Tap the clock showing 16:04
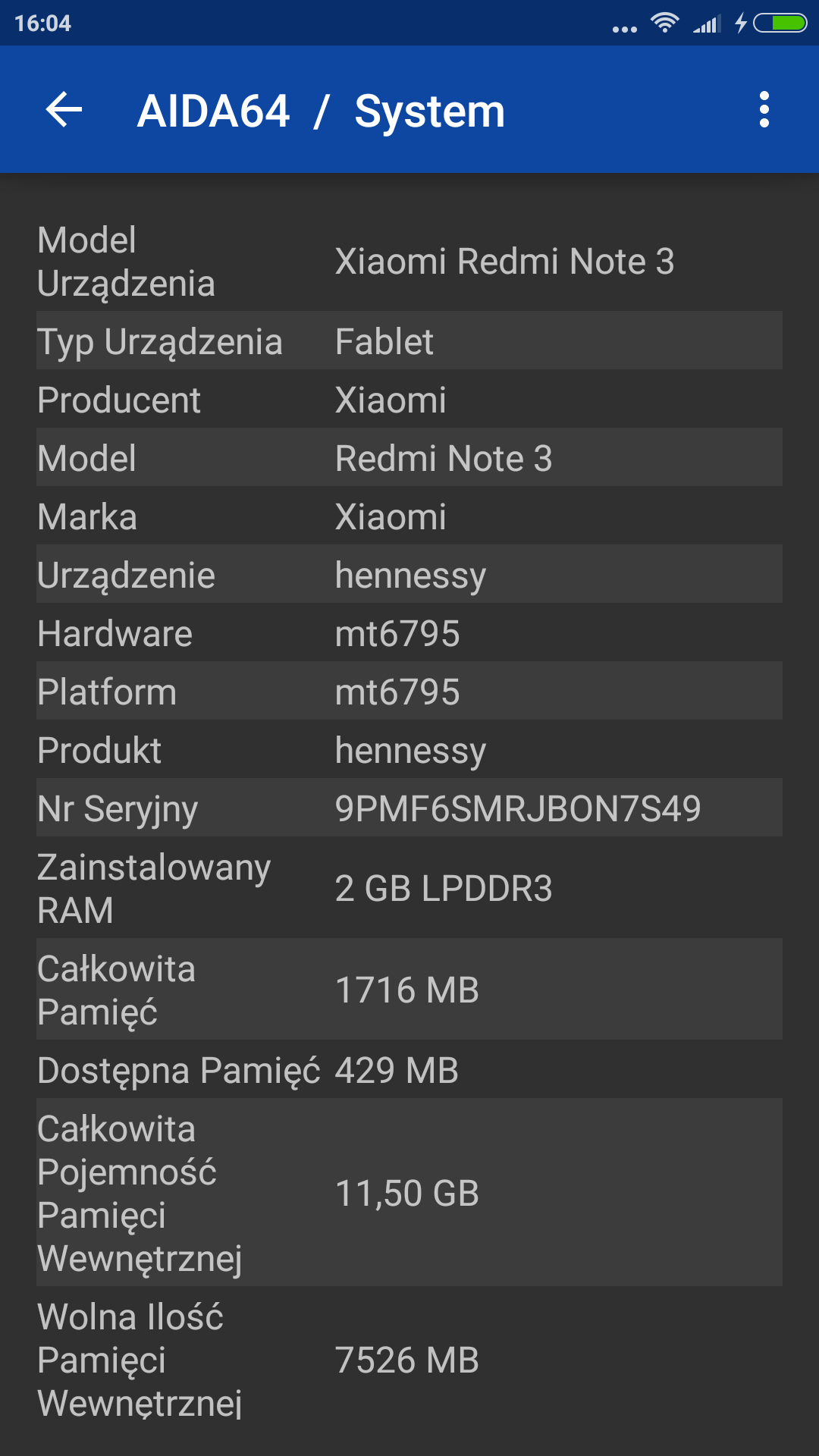Image resolution: width=819 pixels, height=1456 pixels. [x=43, y=24]
